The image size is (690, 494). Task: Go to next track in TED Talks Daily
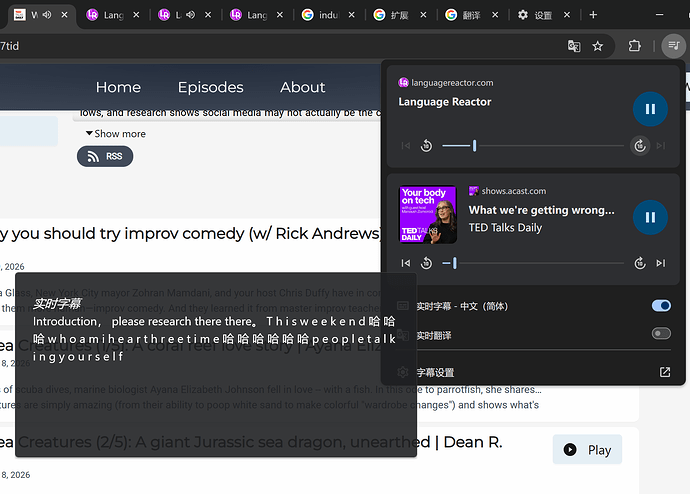tap(661, 263)
